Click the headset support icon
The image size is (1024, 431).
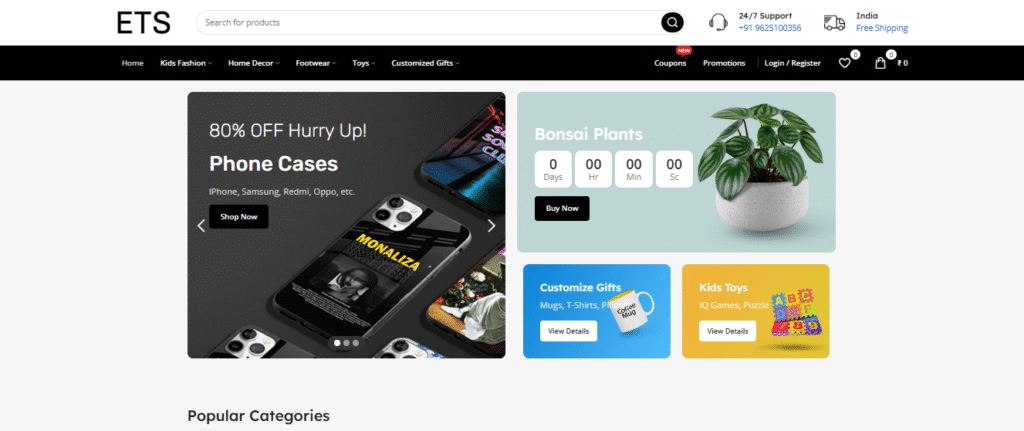(x=718, y=22)
